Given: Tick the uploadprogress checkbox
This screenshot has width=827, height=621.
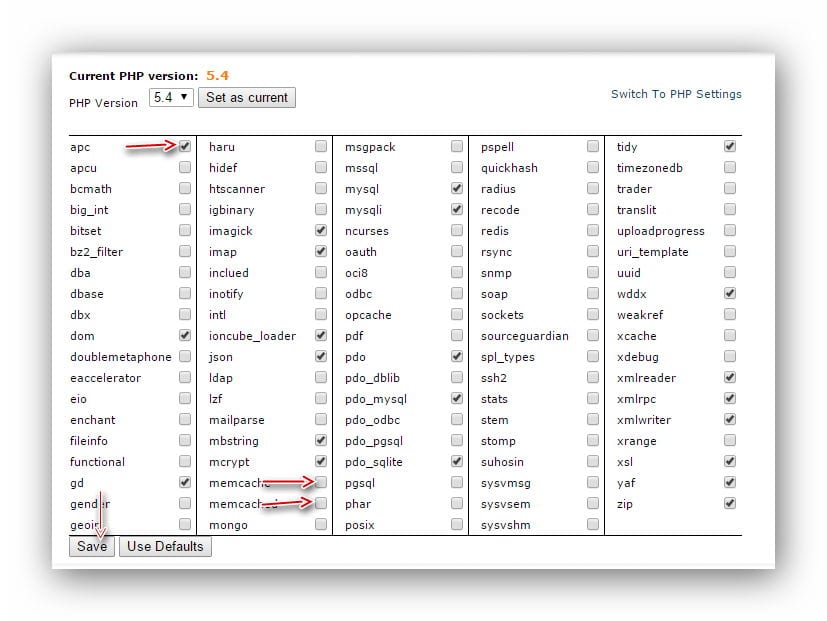Looking at the screenshot, I should (730, 231).
